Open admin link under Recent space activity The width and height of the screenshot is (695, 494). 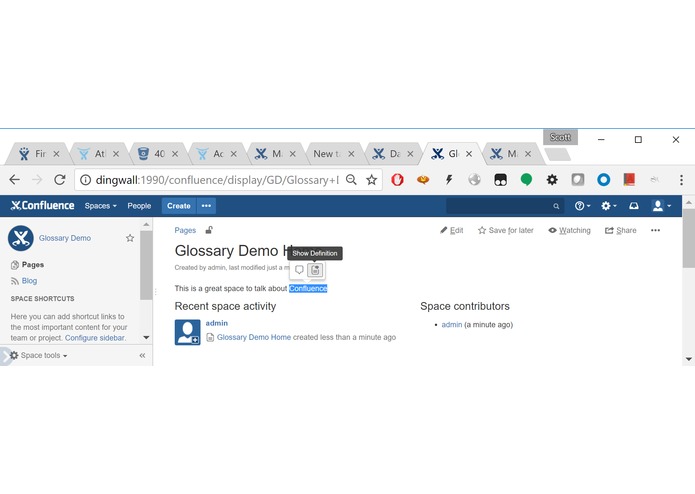pyautogui.click(x=217, y=323)
